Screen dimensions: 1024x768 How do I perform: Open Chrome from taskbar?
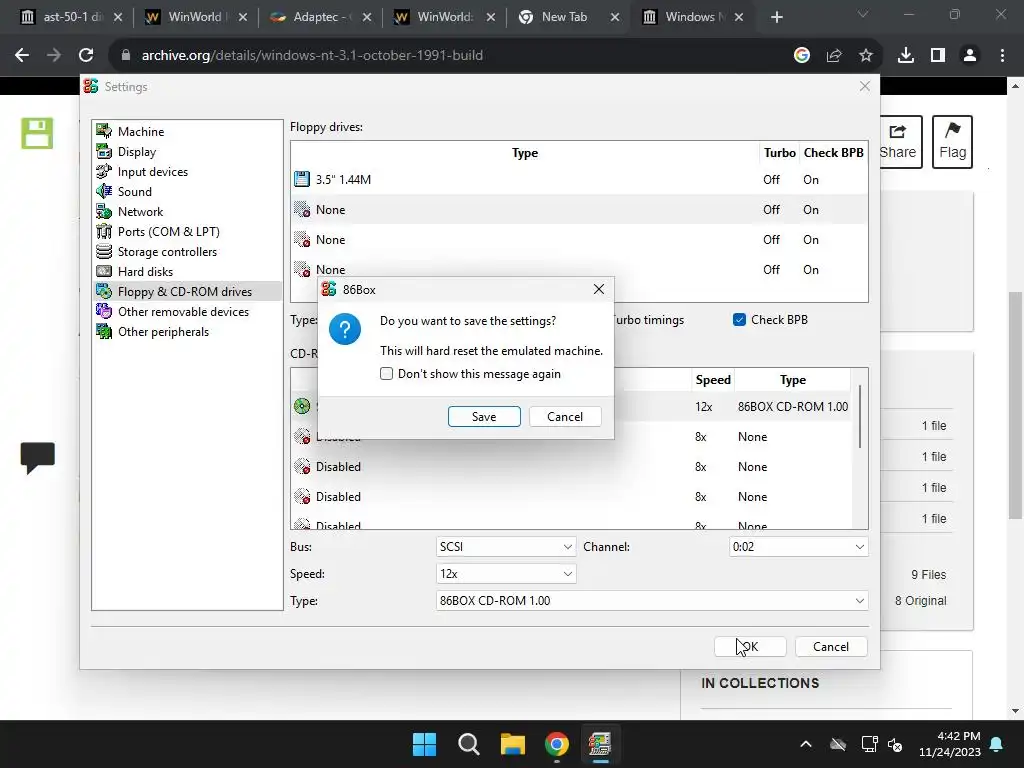pyautogui.click(x=556, y=744)
